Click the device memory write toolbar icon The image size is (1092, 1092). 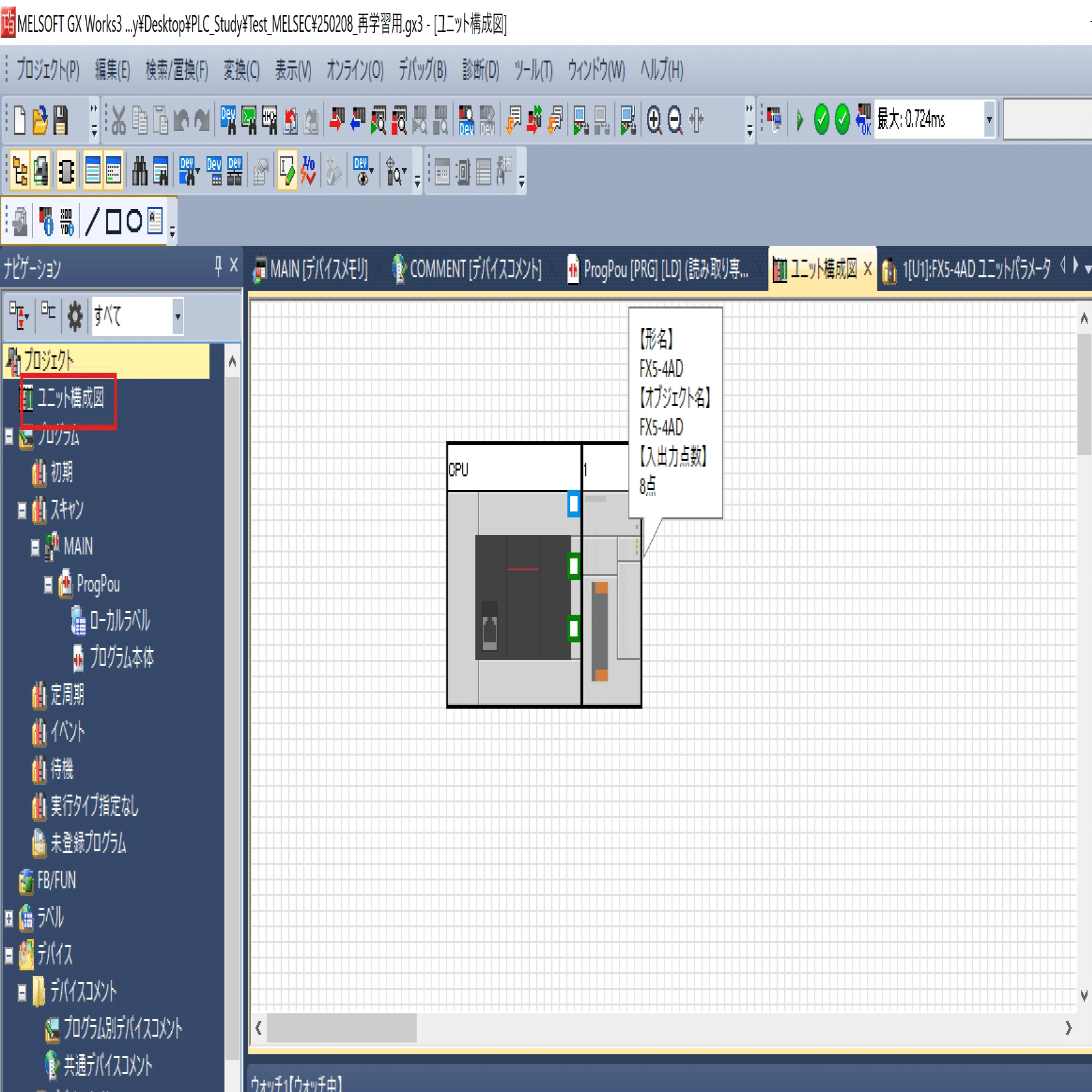tap(466, 120)
